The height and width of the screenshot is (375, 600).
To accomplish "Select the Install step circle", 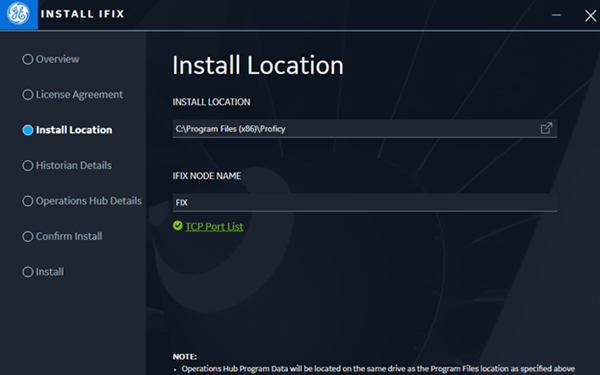I will 28,272.
